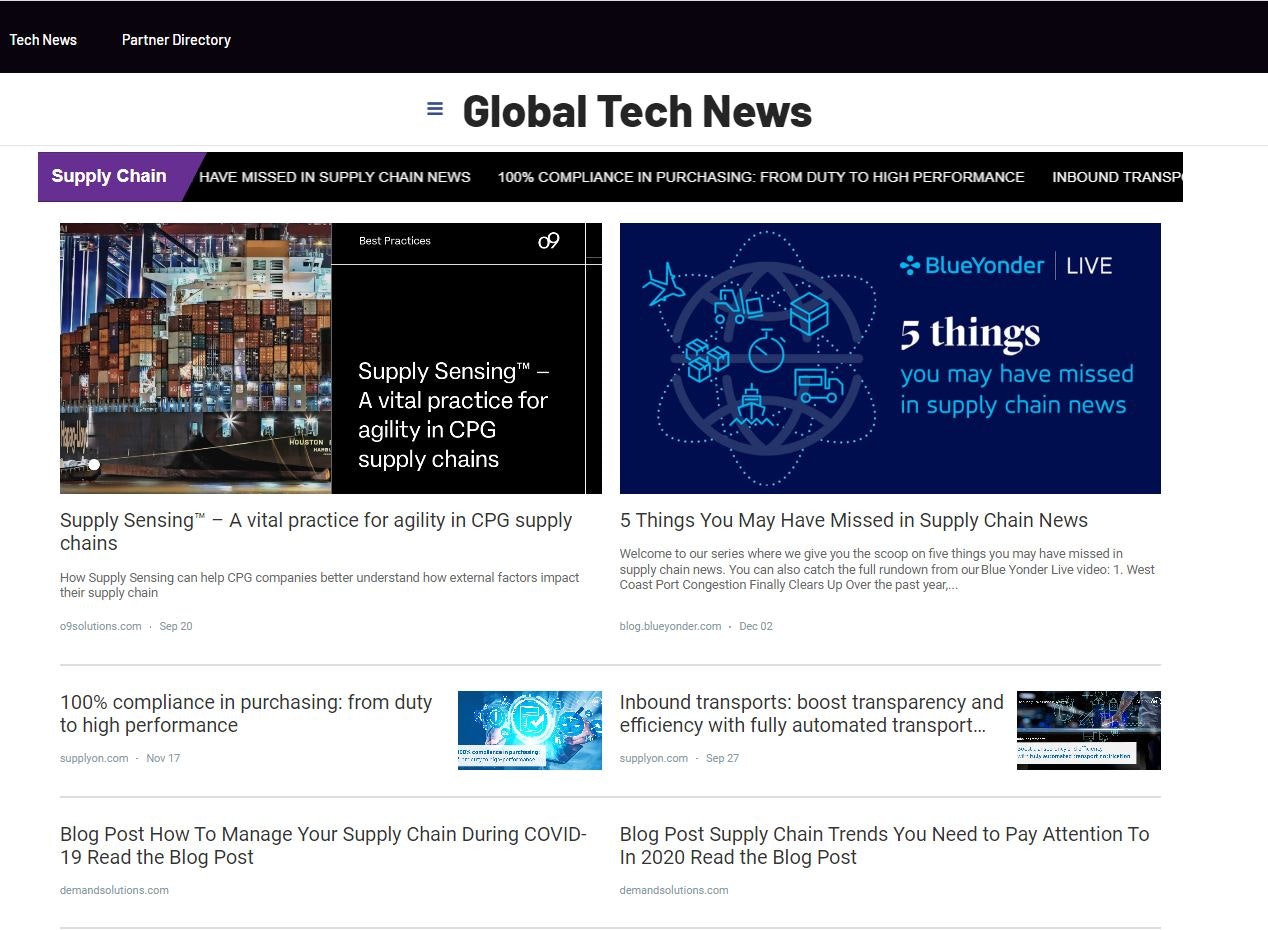Image resolution: width=1268 pixels, height=930 pixels.
Task: Click the 'Dec 02' date text
Action: 756,626
